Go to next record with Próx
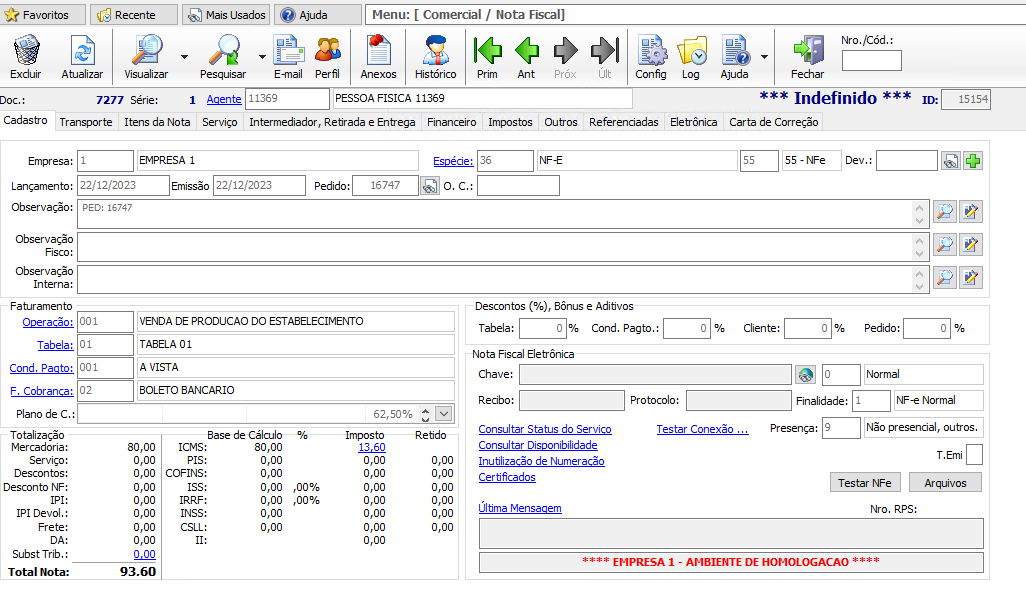 pos(565,50)
